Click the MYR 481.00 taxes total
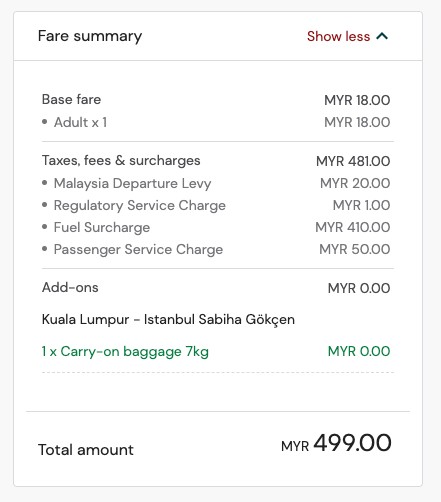The width and height of the screenshot is (441, 502). click(x=353, y=161)
